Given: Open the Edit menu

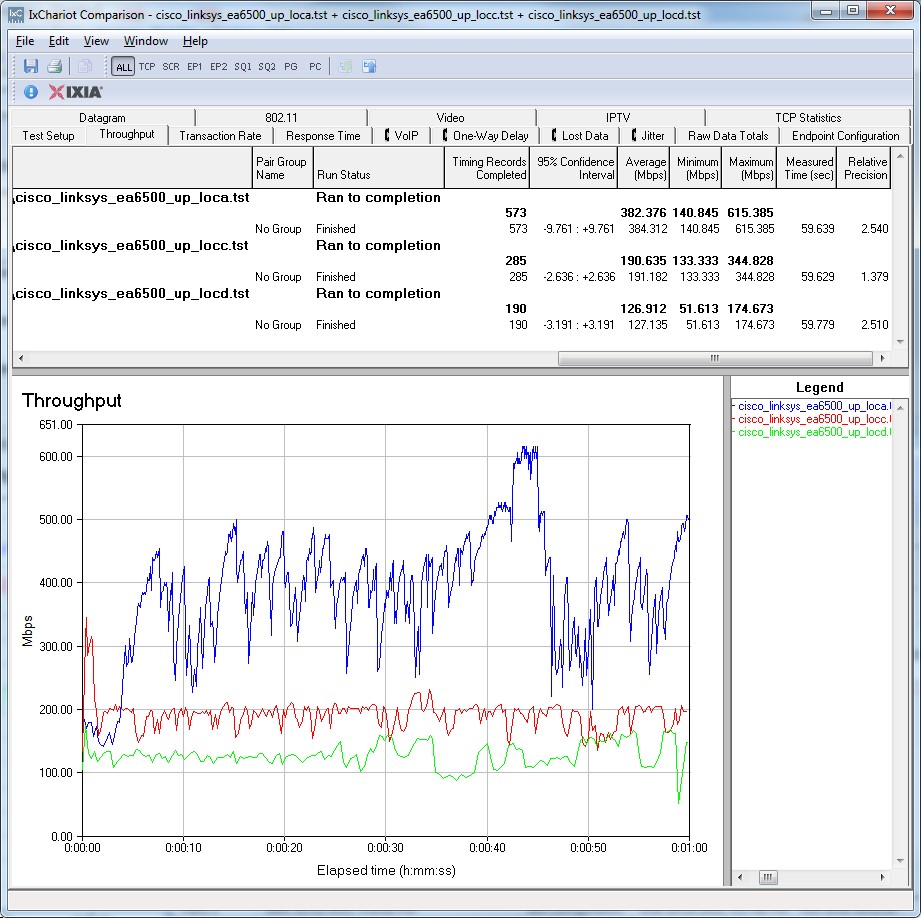Looking at the screenshot, I should tap(59, 41).
